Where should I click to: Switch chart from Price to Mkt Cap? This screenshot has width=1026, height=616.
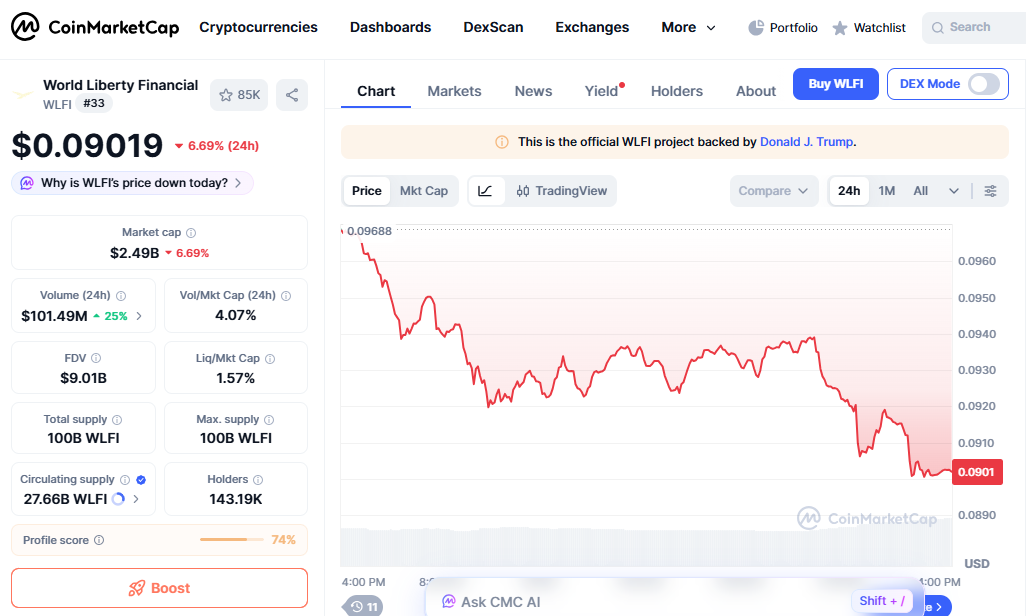(424, 190)
